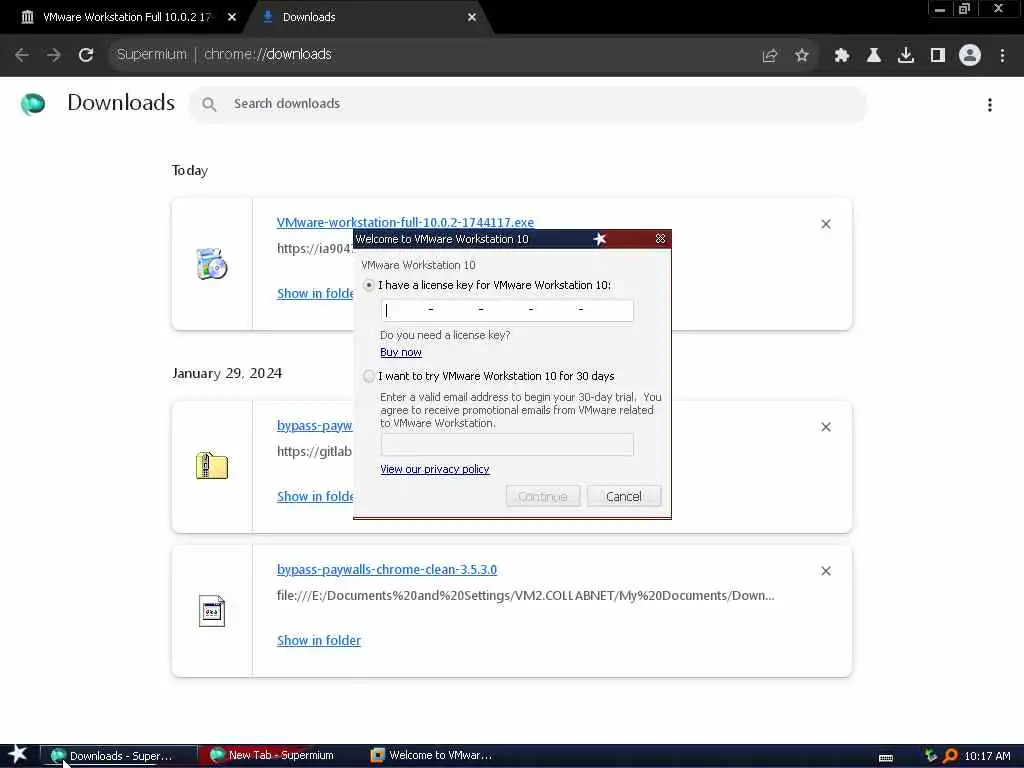Open the Start star button on taskbar
Viewport: 1024px width, 768px height.
(x=18, y=755)
